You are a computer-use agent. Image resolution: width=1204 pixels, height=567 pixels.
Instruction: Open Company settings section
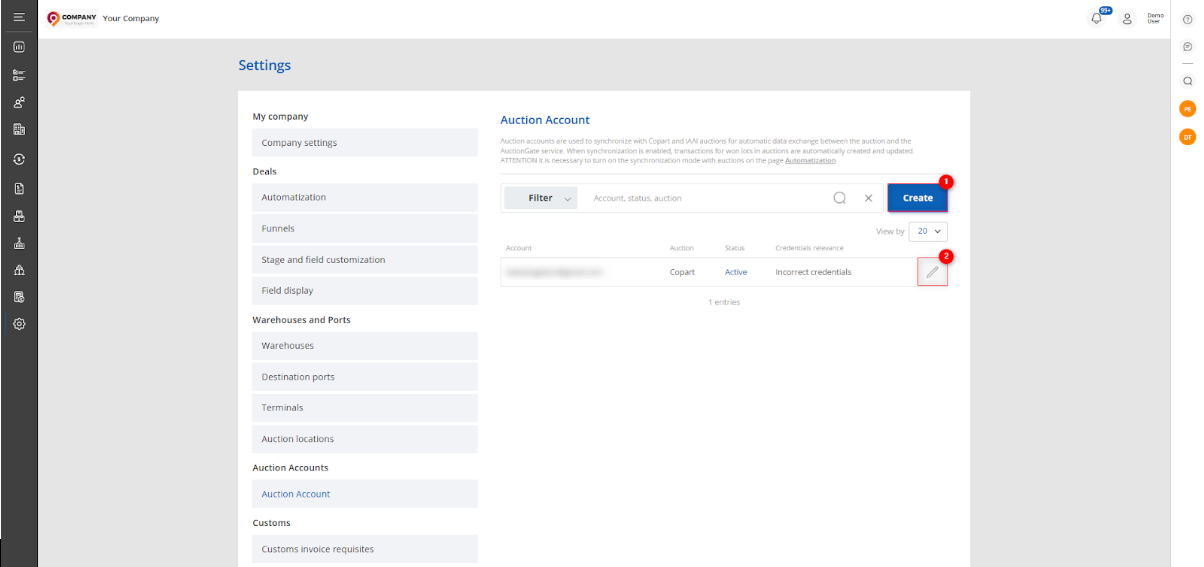[x=364, y=143]
